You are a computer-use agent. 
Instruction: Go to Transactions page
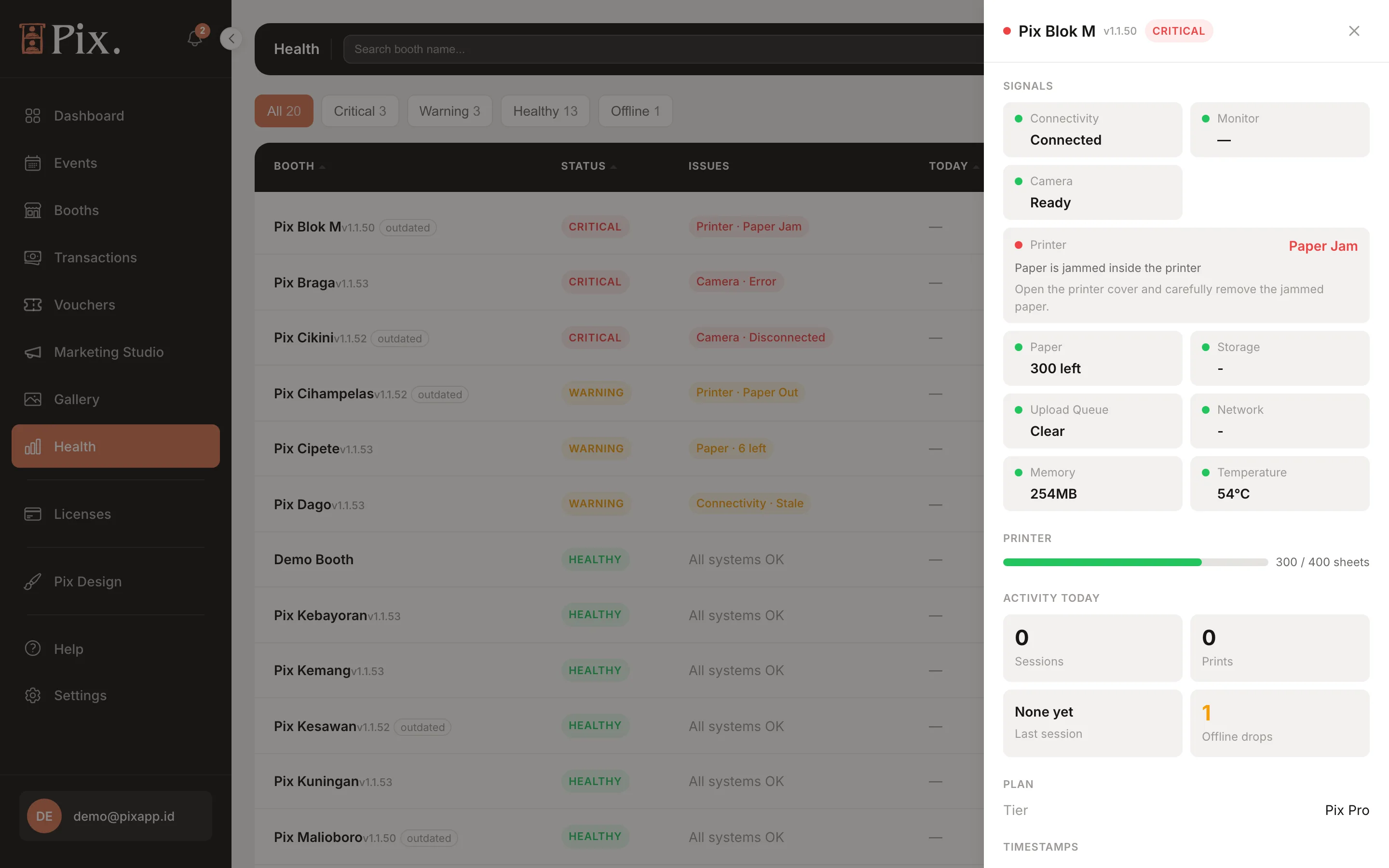tap(115, 257)
